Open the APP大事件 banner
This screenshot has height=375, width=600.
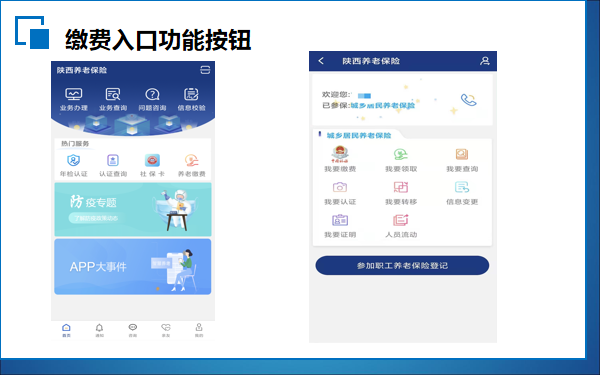click(x=133, y=267)
